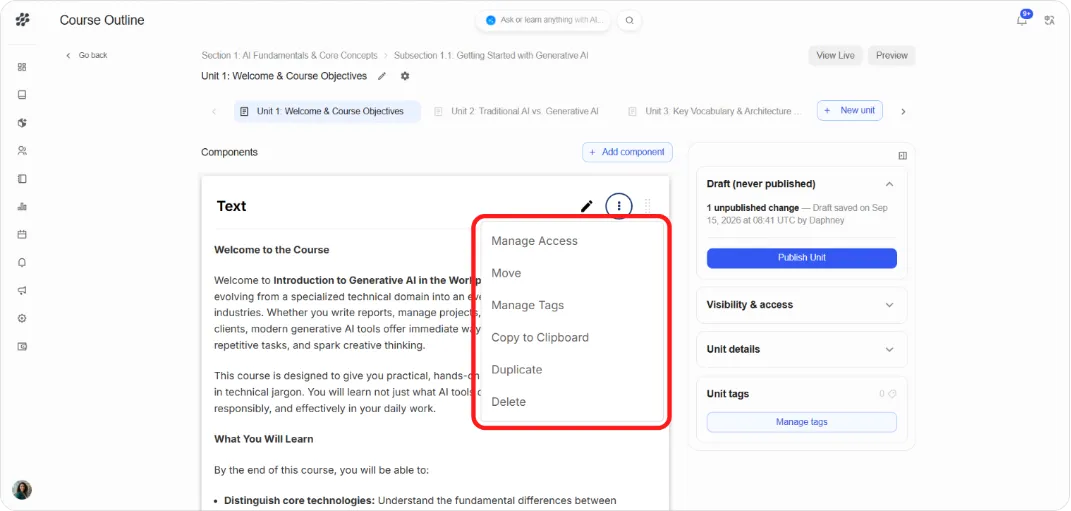Click the app logo in the top-left
1071x511 pixels.
tap(23, 20)
